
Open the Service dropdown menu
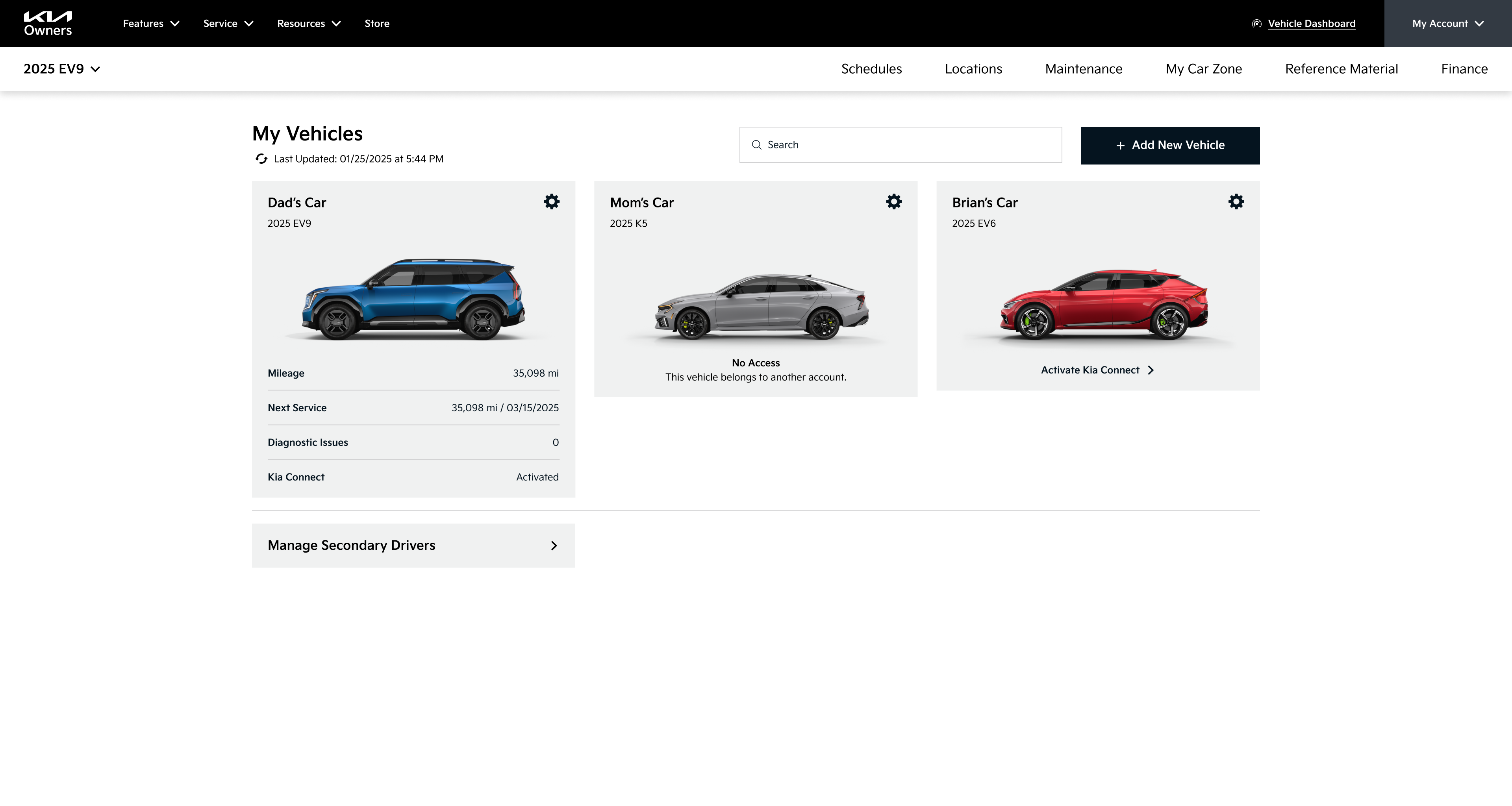tap(228, 24)
